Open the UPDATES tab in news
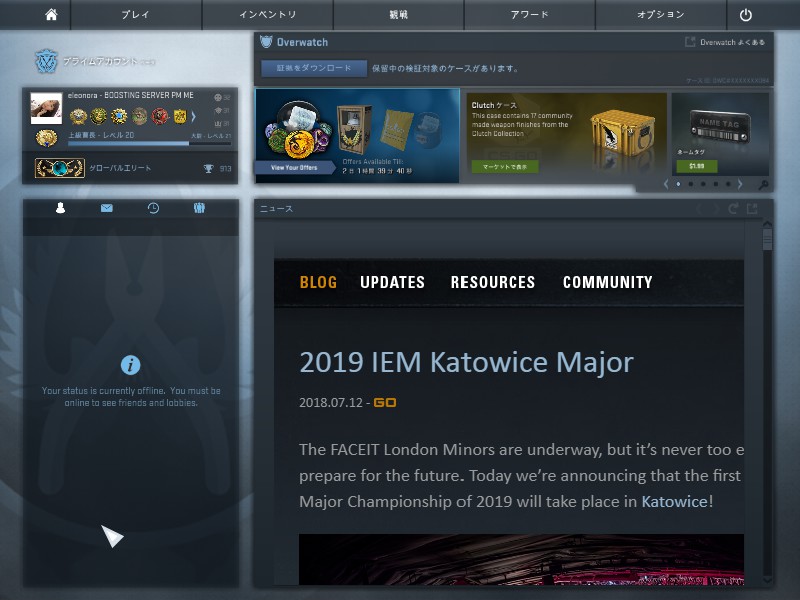The image size is (800, 600). coord(392,282)
